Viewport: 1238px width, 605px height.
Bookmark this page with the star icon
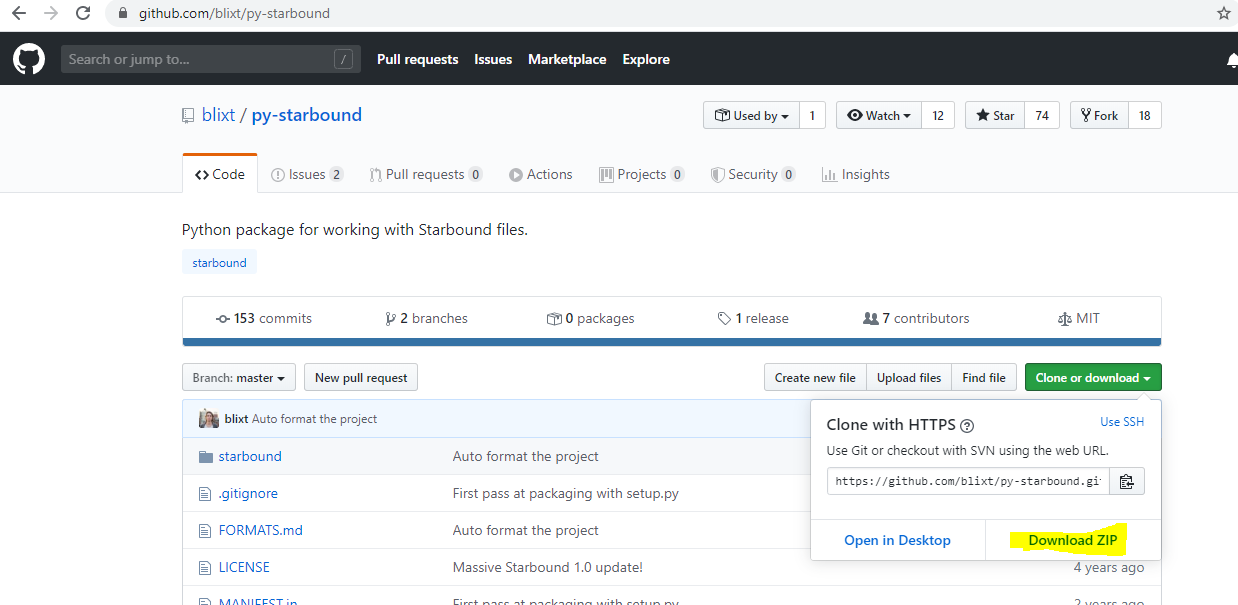pos(1224,14)
